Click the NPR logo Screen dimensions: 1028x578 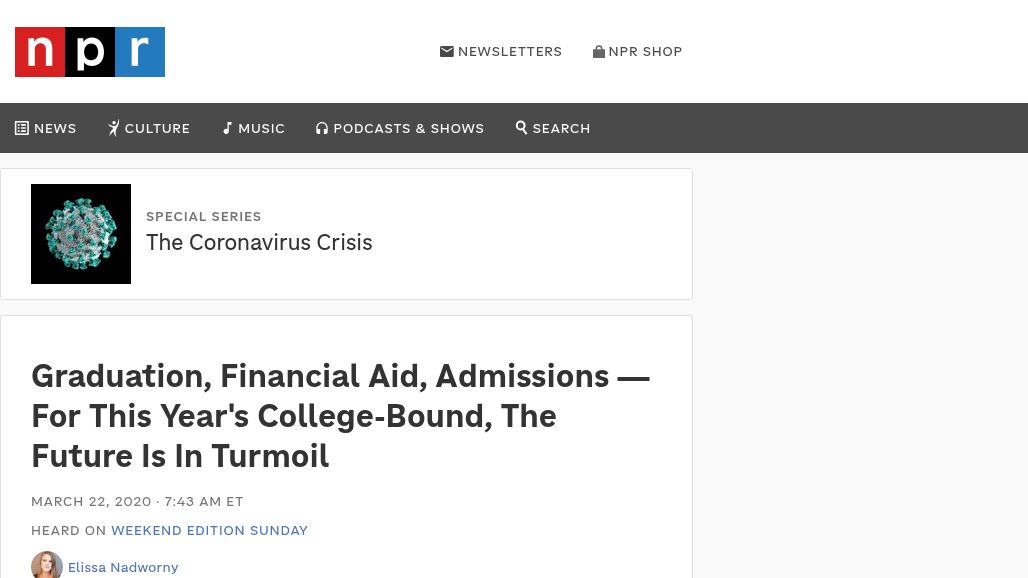point(90,52)
